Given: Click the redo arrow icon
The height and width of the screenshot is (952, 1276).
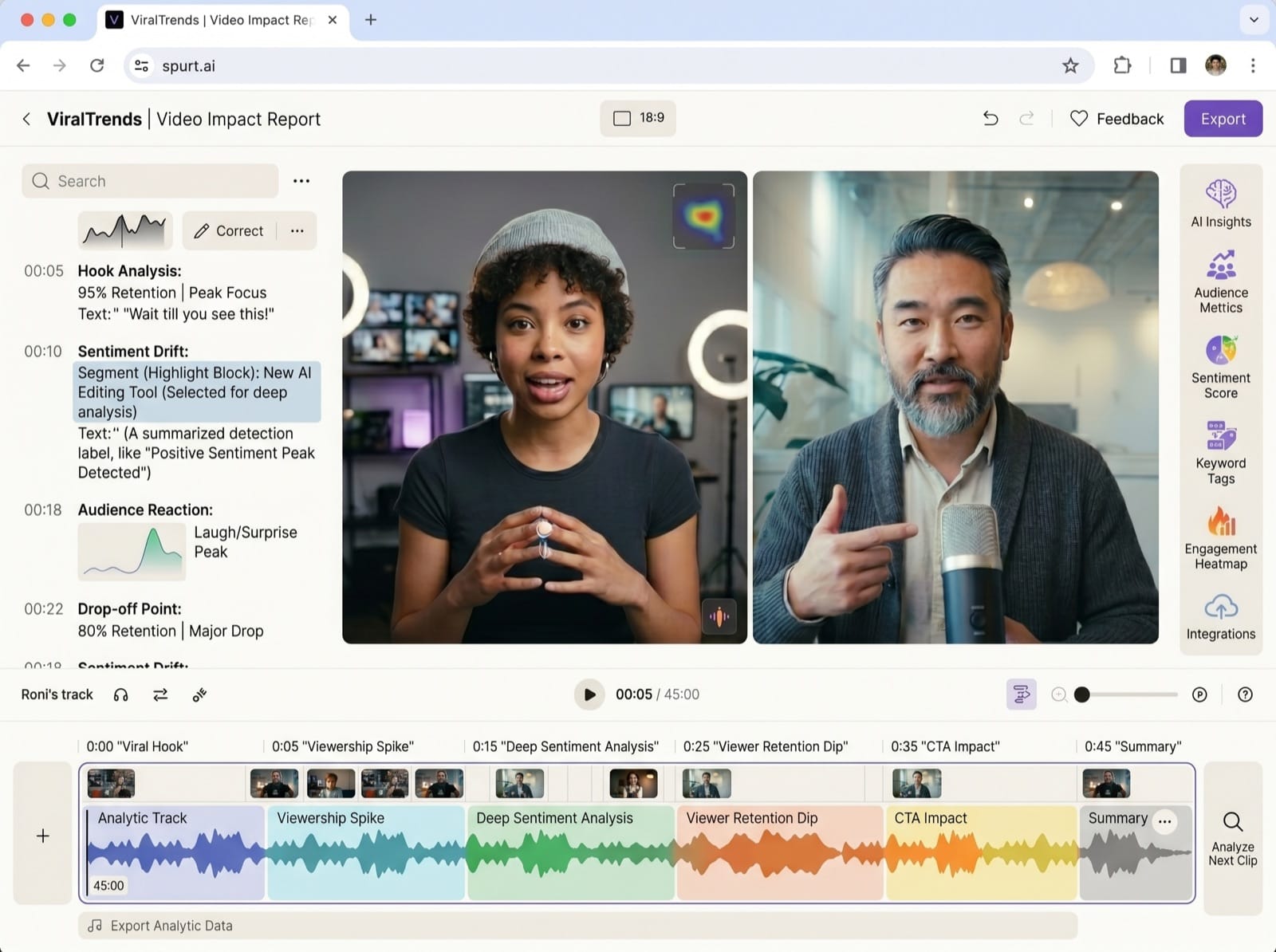Looking at the screenshot, I should pos(1026,119).
